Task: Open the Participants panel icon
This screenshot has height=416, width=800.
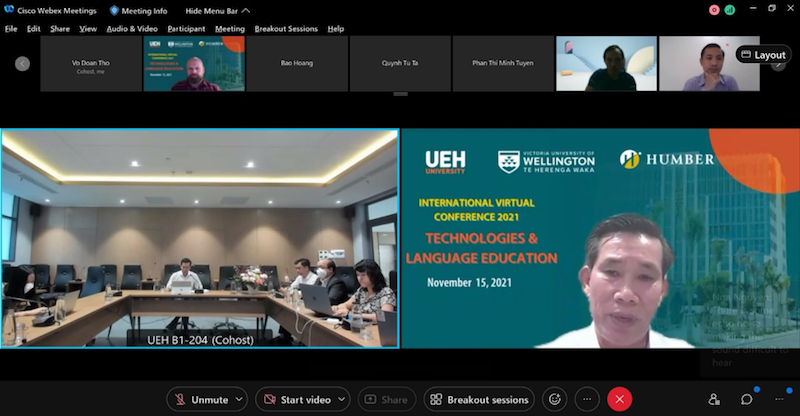Action: (714, 400)
